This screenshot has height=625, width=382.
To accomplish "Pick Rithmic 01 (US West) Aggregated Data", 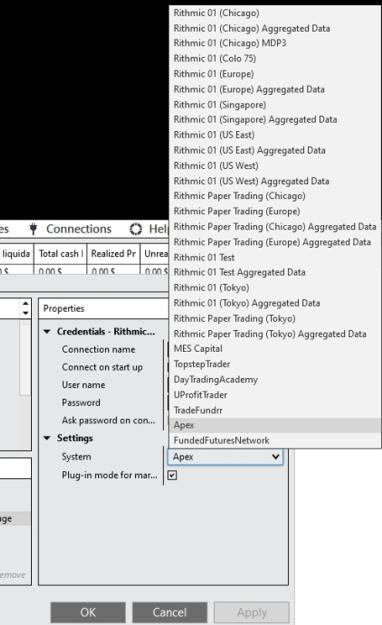I will 274,181.
